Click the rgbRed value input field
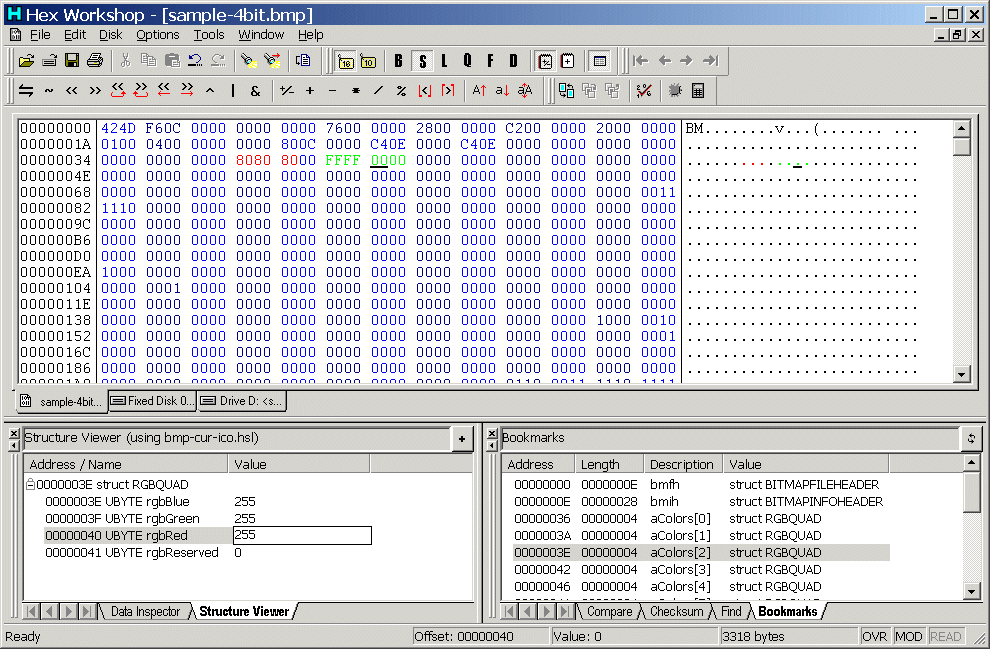This screenshot has height=649, width=990. pyautogui.click(x=301, y=536)
